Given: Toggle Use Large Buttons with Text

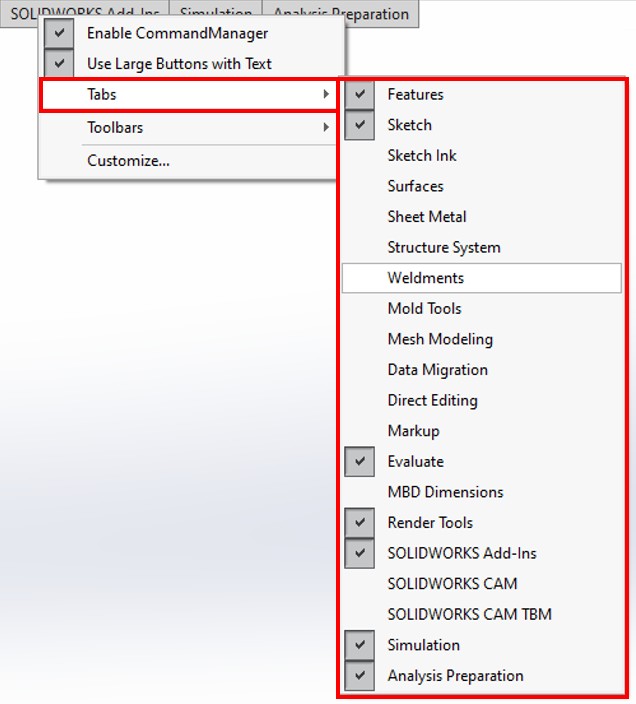Looking at the screenshot, I should pos(179,64).
